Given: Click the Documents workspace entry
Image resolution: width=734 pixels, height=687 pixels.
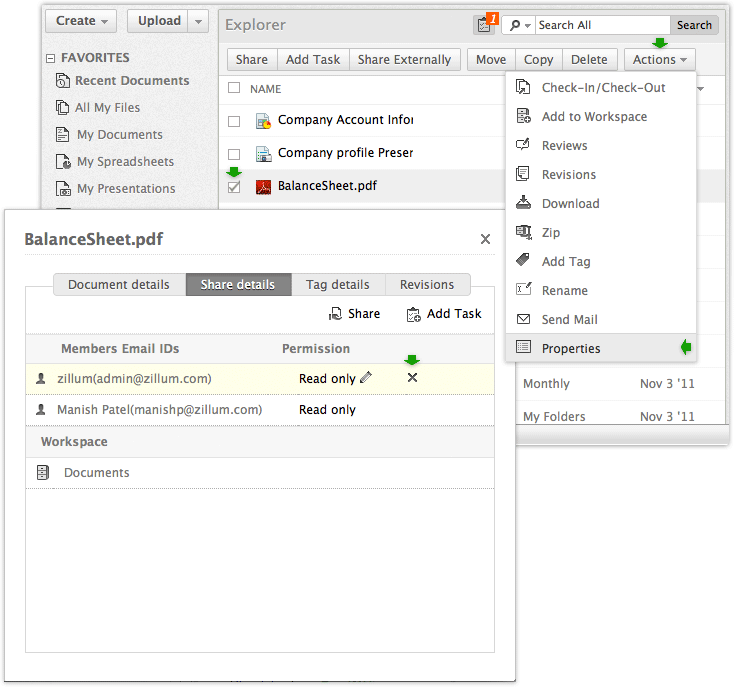Looking at the screenshot, I should pyautogui.click(x=260, y=473).
